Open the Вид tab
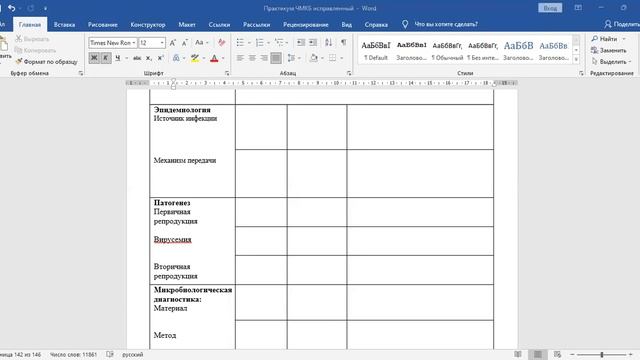 point(347,24)
